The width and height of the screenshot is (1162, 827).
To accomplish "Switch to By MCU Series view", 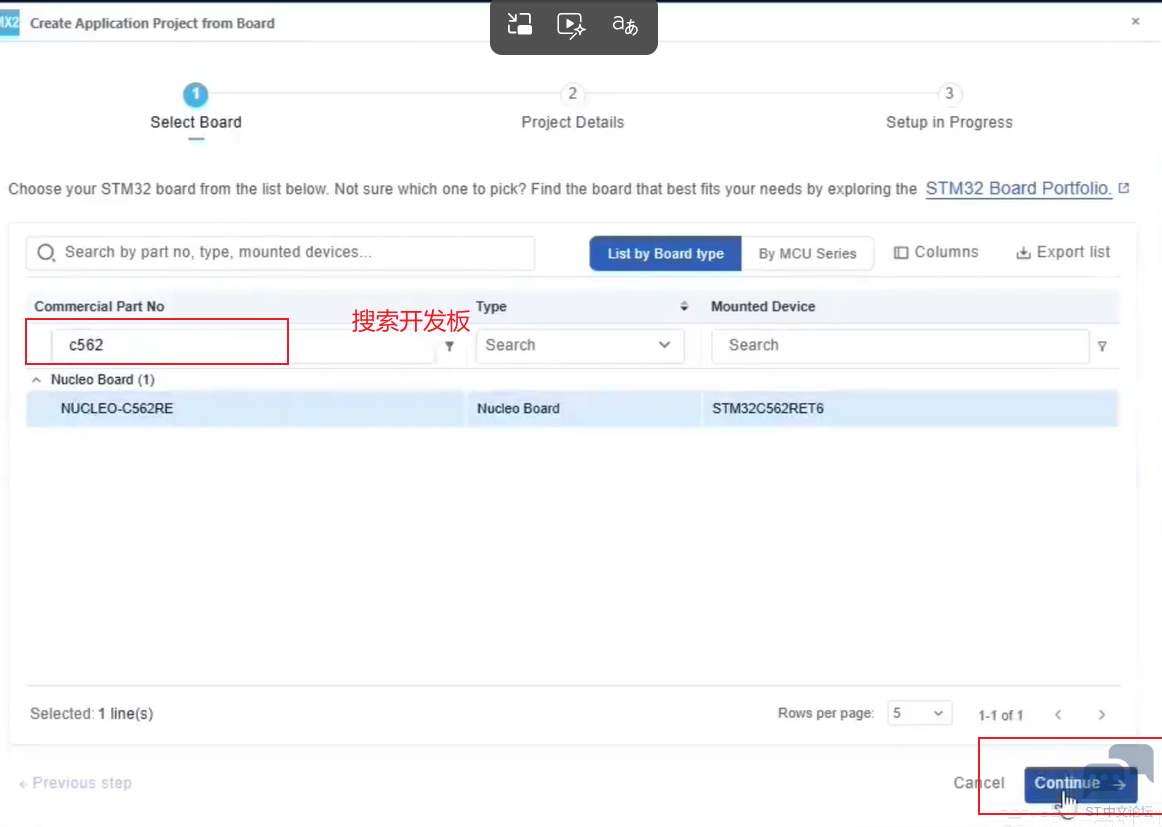I will point(807,253).
